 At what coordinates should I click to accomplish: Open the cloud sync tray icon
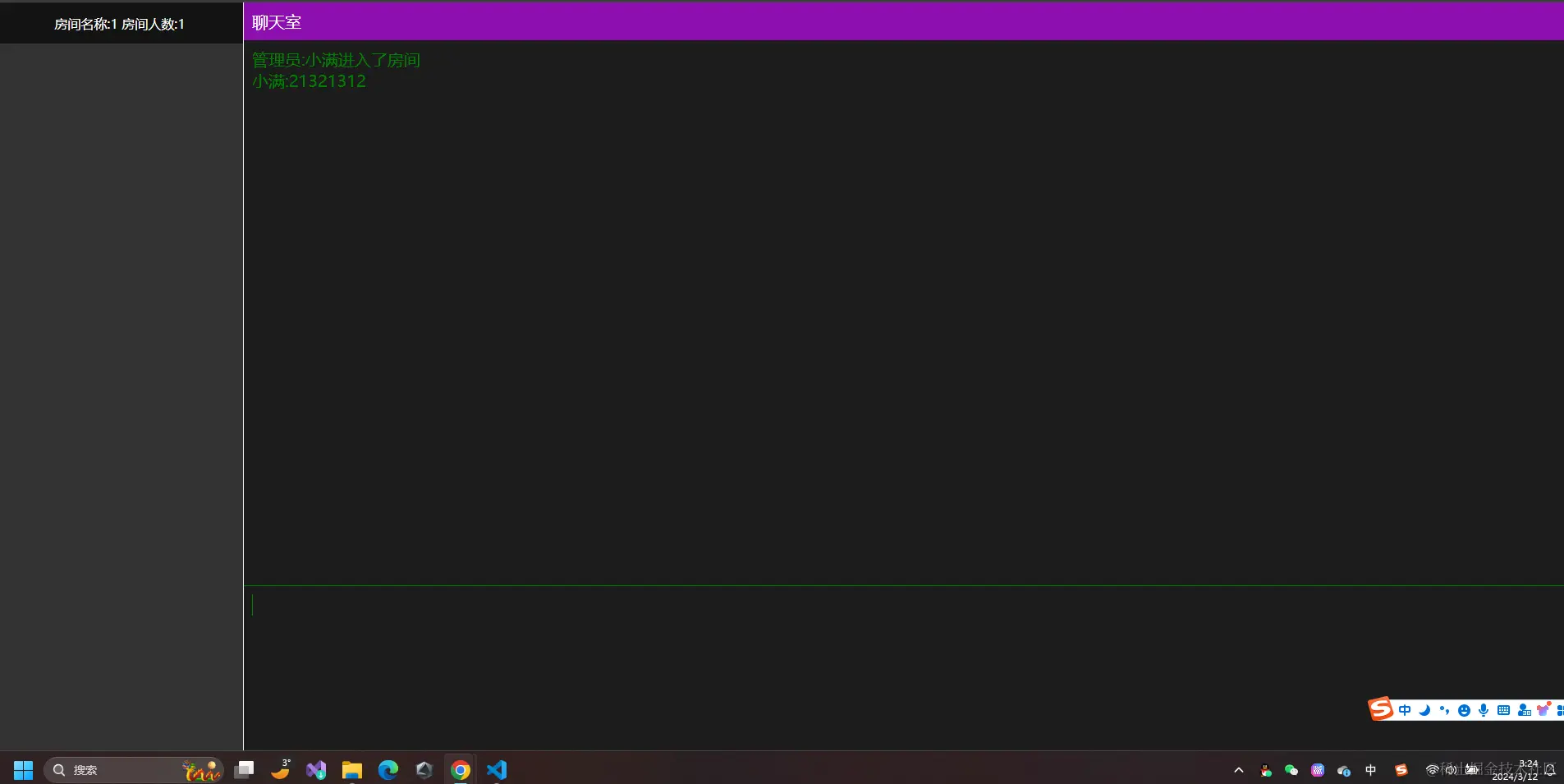point(1344,770)
